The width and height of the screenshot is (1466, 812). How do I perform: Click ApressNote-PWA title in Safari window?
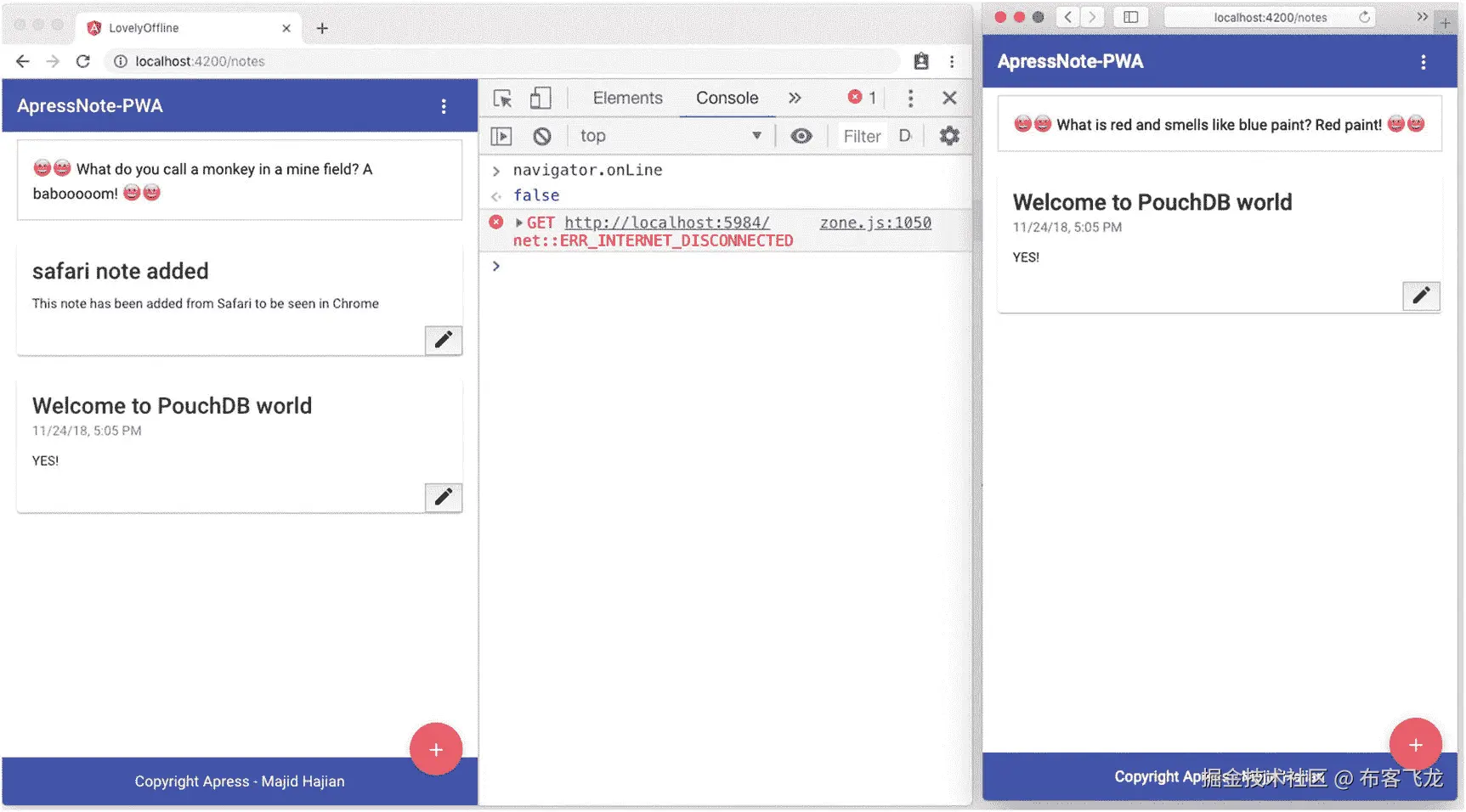coord(1071,61)
